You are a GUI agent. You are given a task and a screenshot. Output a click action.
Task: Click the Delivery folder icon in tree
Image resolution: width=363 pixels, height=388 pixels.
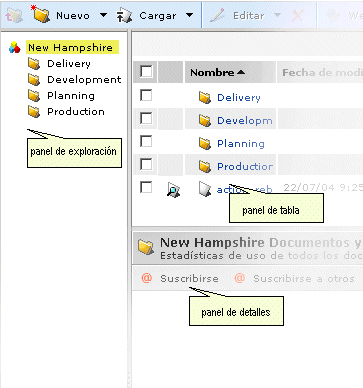[34, 63]
